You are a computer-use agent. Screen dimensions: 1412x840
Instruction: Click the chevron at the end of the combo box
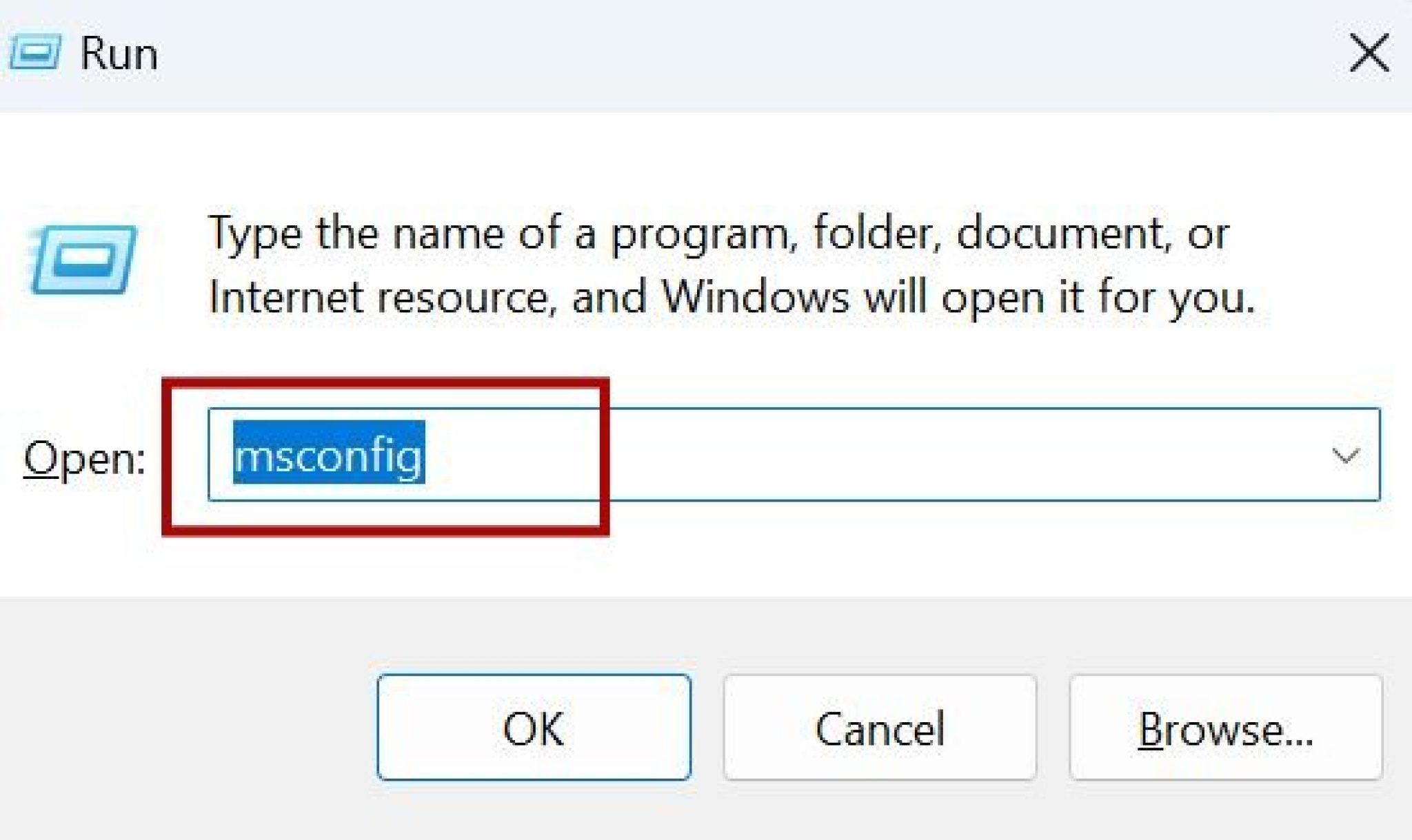1345,455
